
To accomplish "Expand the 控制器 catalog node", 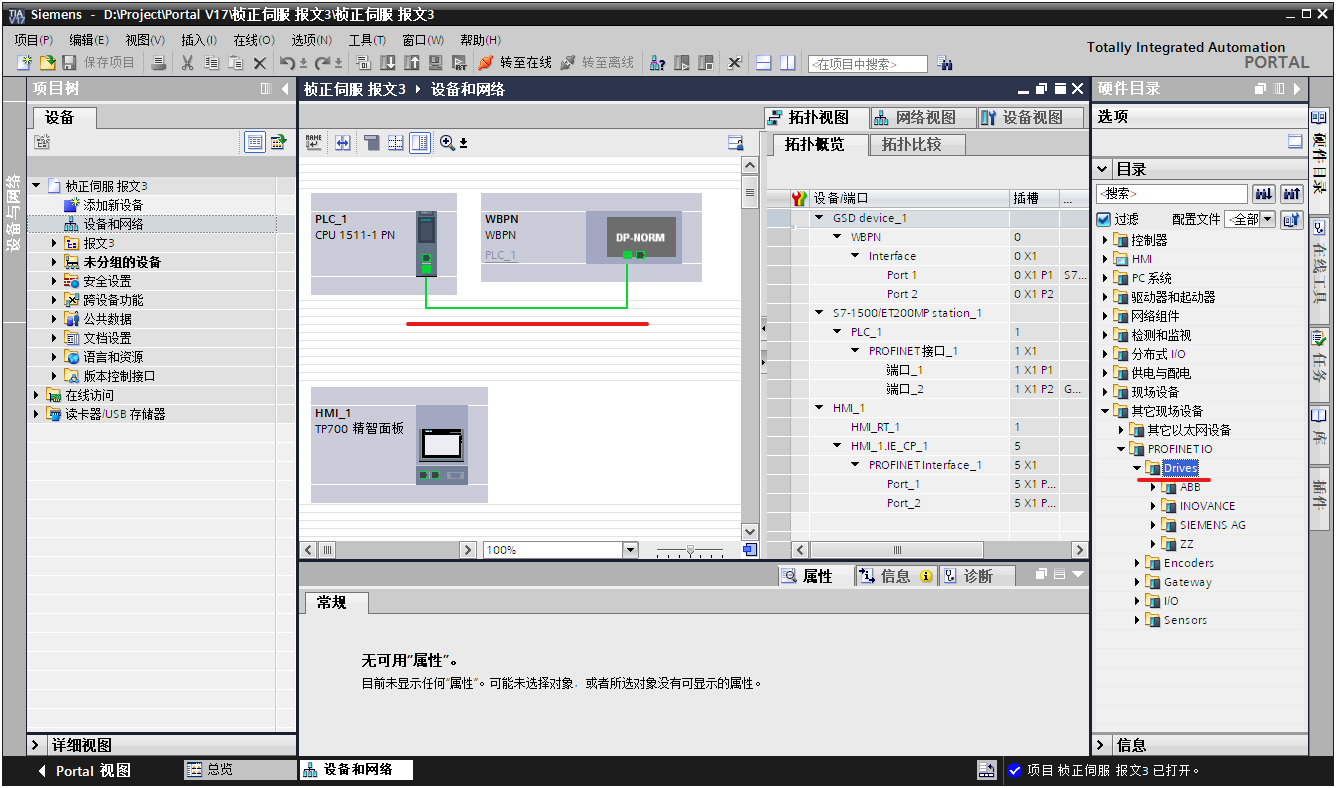I will pyautogui.click(x=1105, y=240).
